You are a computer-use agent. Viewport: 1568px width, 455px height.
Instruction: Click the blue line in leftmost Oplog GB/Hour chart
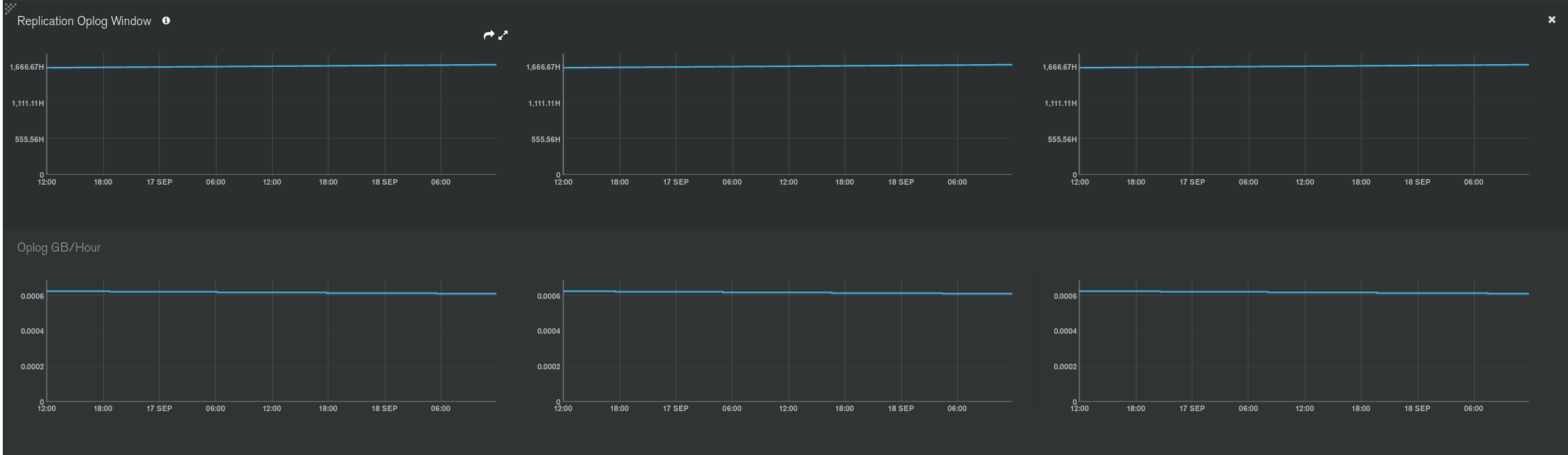click(272, 293)
